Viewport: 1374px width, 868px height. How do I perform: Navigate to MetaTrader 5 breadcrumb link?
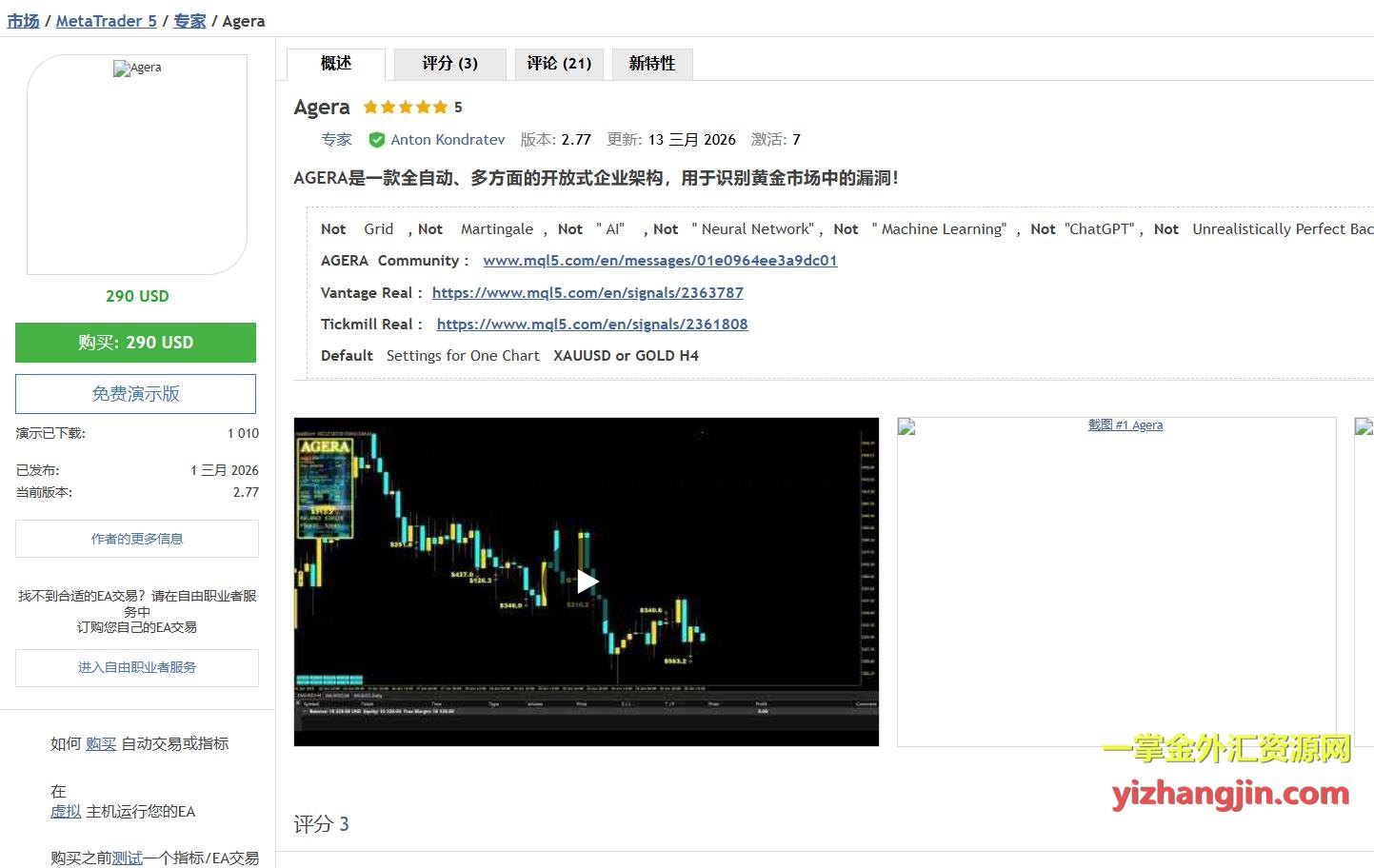(106, 21)
